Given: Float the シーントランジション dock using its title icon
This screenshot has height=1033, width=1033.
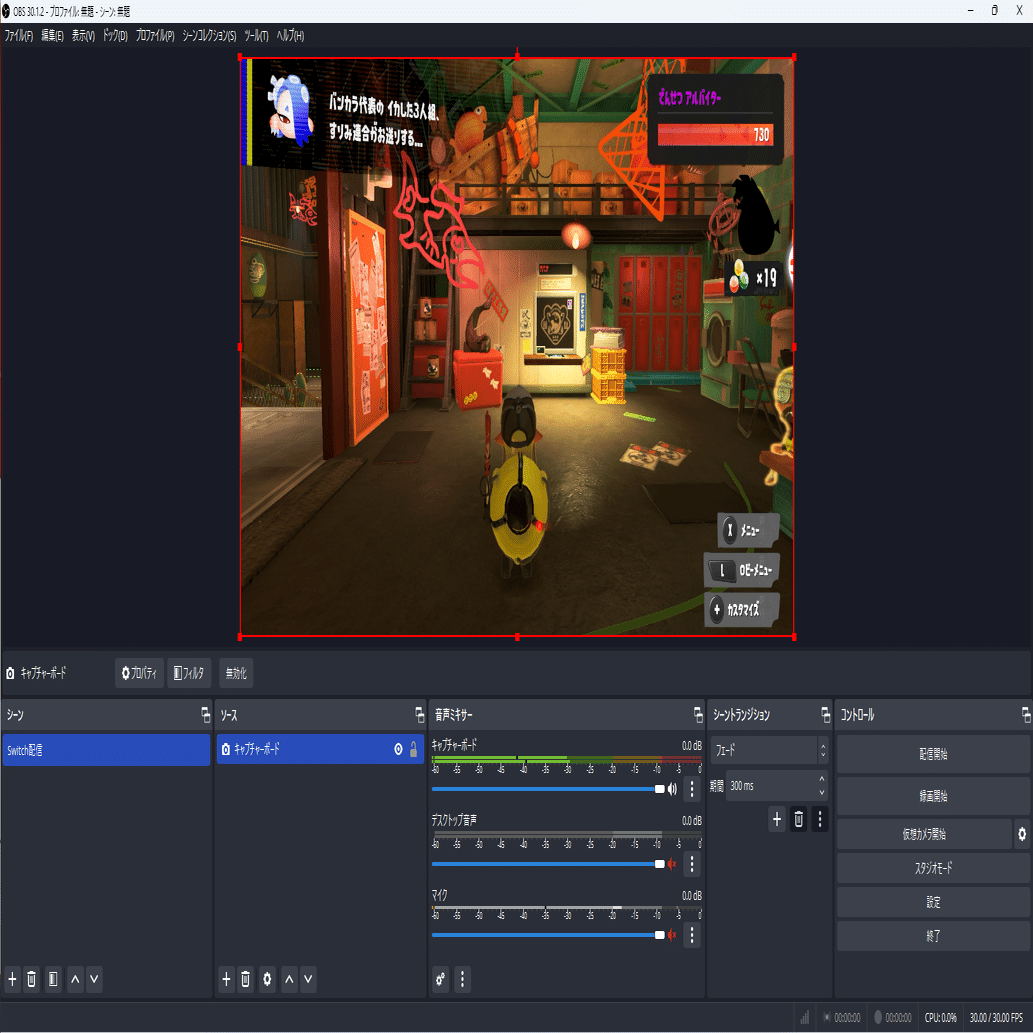Looking at the screenshot, I should pyautogui.click(x=825, y=715).
